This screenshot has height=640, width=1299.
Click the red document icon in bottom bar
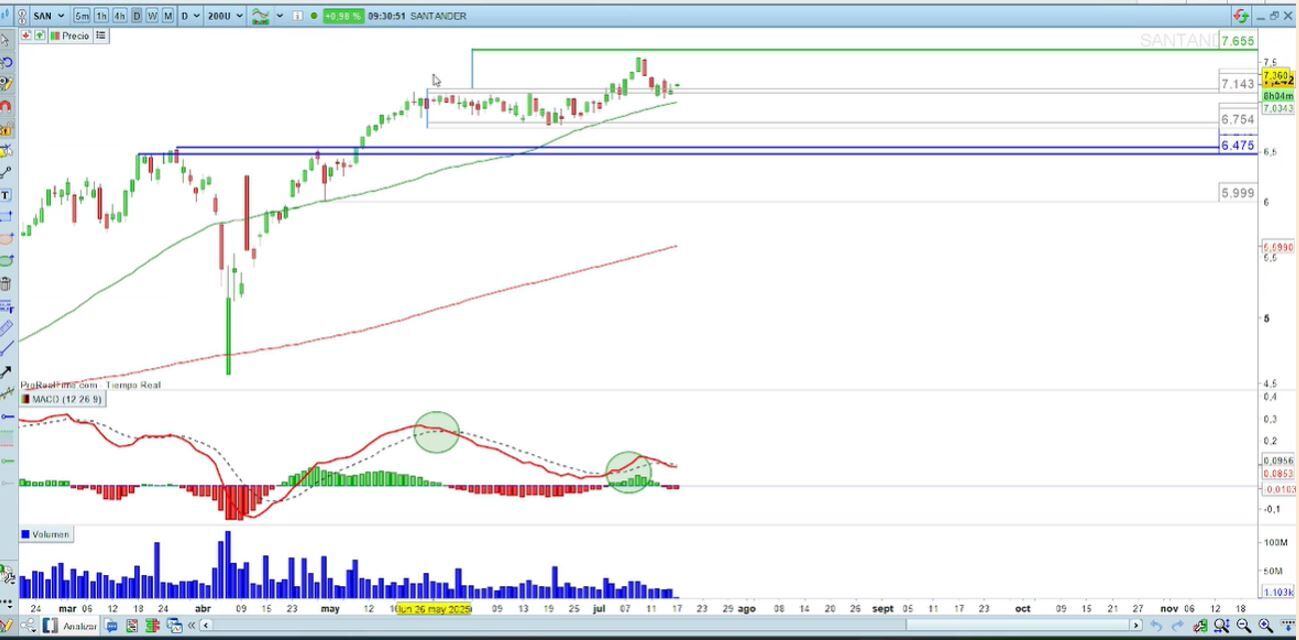tap(132, 626)
